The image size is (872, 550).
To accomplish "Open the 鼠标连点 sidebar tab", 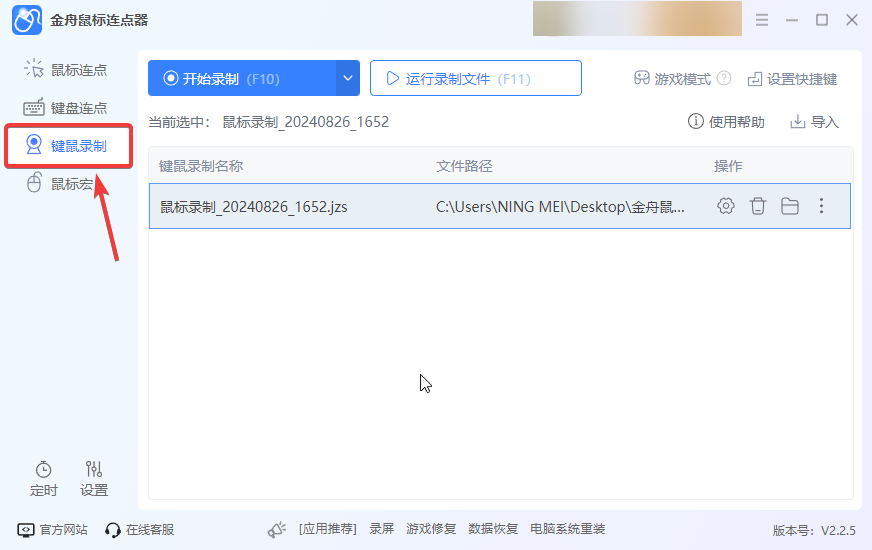I will pos(66,70).
